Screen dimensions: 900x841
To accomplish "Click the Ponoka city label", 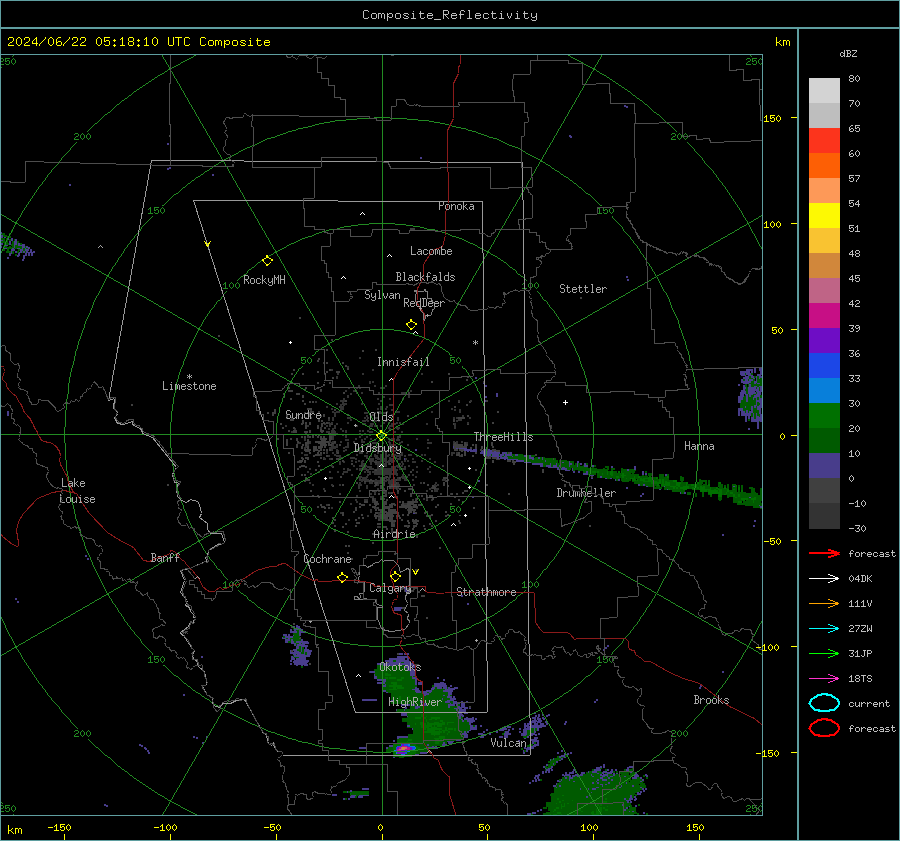I will (x=456, y=206).
